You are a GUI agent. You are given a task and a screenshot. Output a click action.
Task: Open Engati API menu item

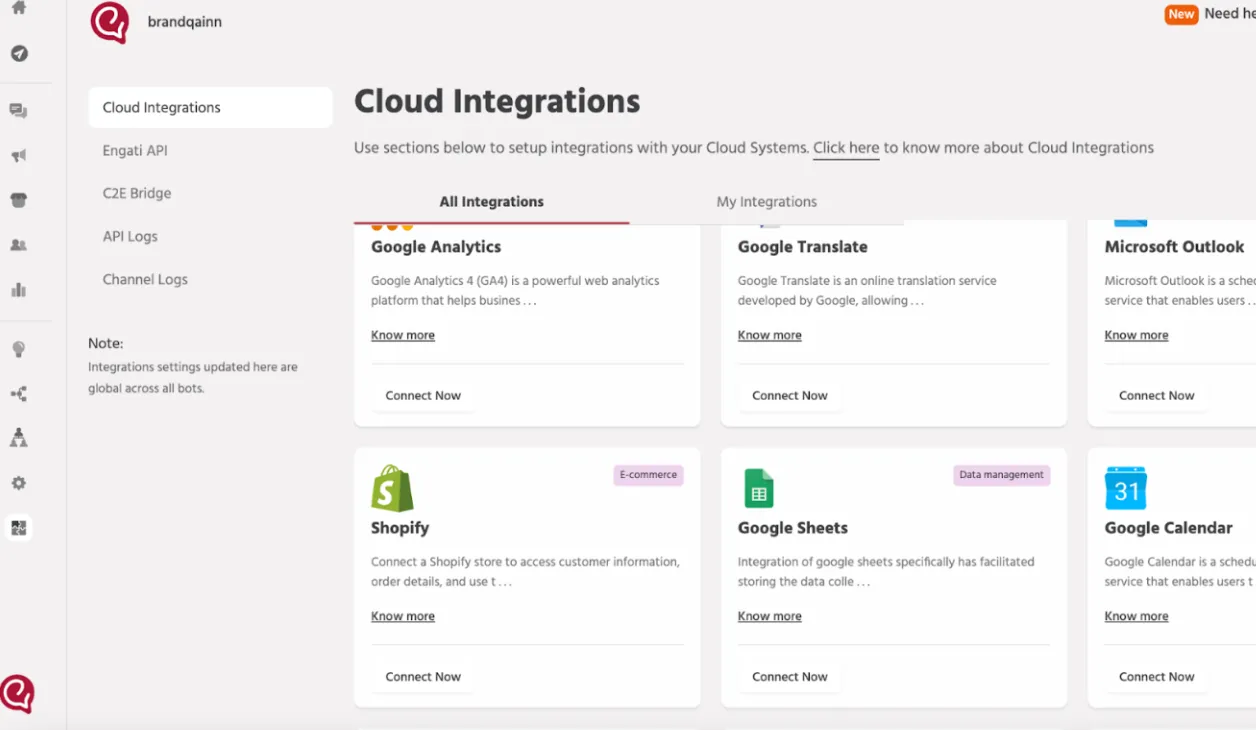(135, 151)
